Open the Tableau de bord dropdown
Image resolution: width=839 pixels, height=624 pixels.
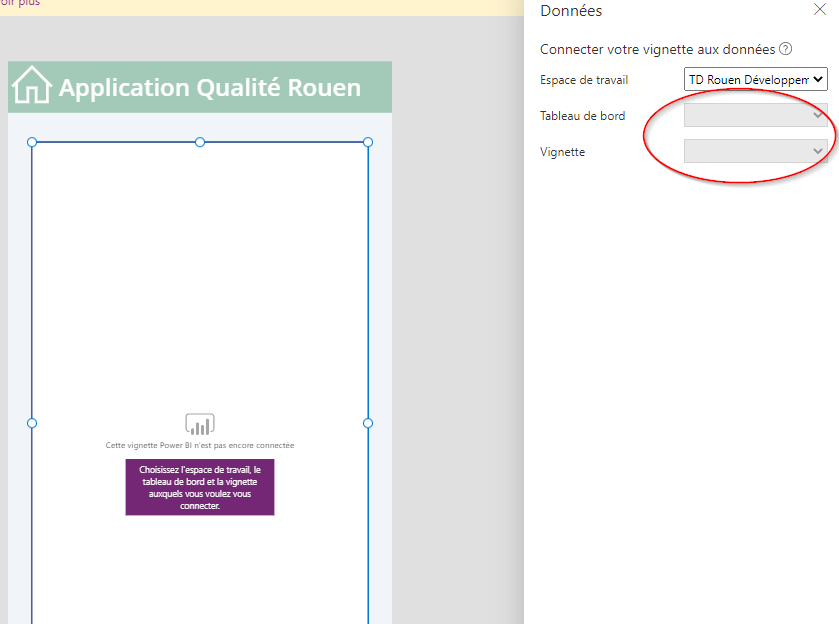[x=756, y=115]
